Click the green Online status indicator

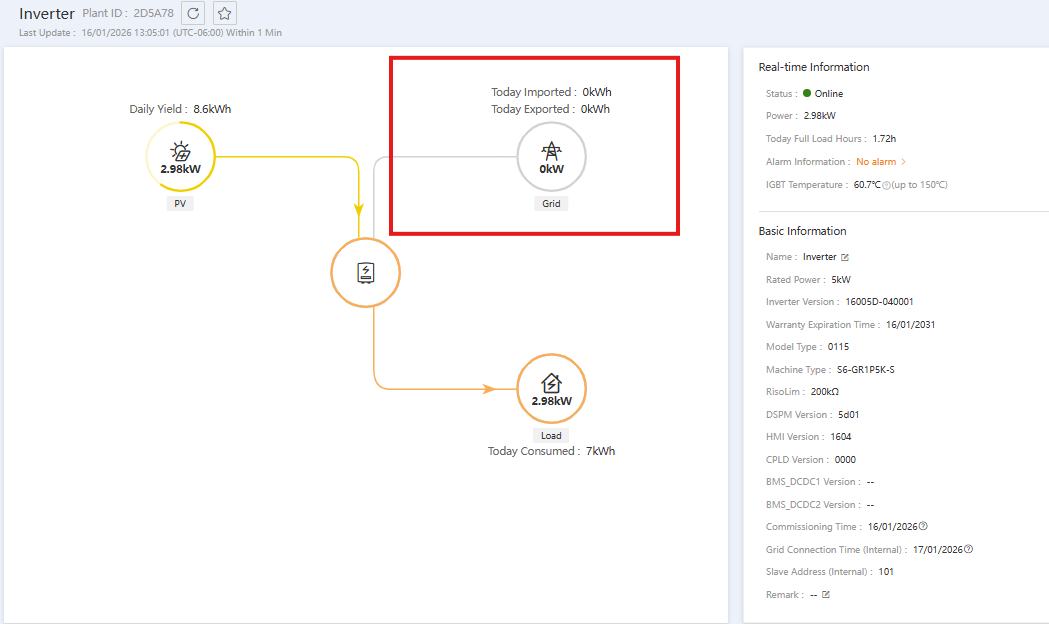tap(807, 94)
